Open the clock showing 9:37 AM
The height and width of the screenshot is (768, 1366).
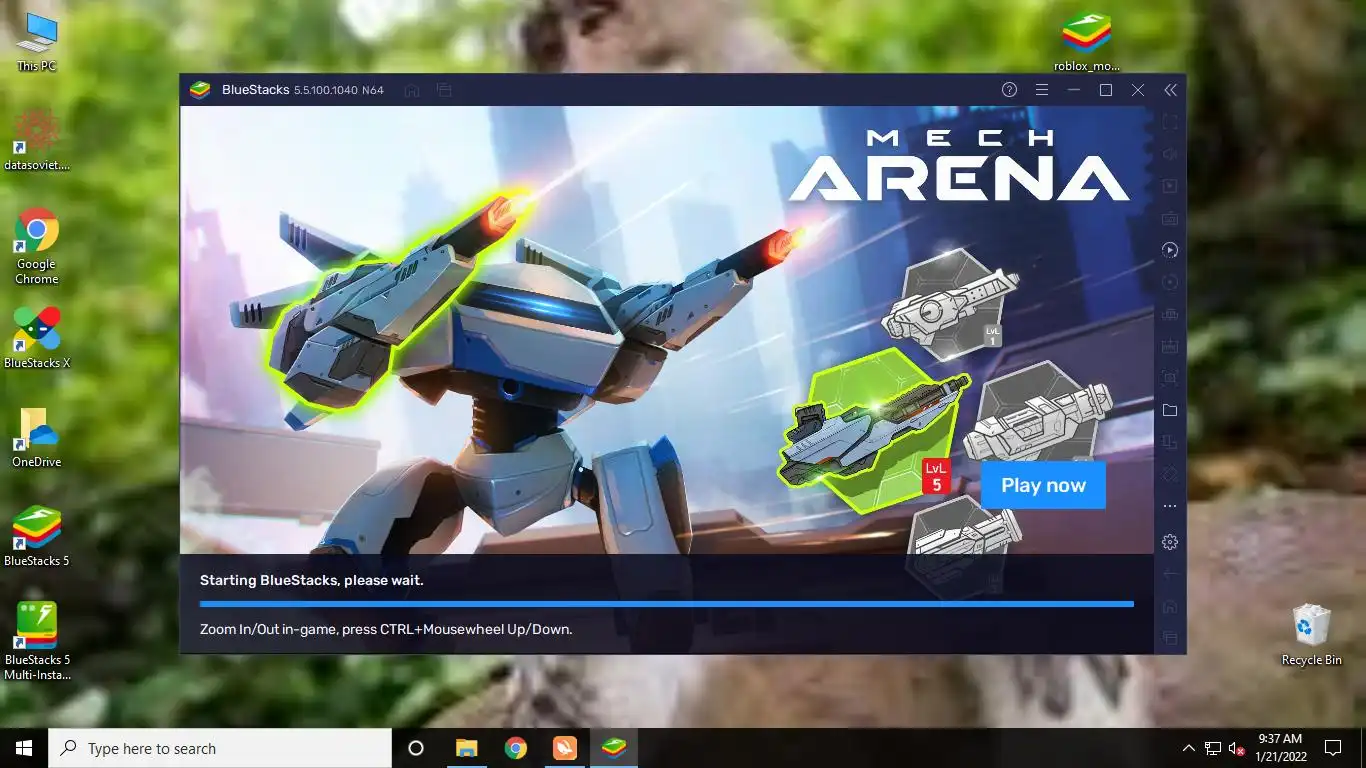[1281, 748]
